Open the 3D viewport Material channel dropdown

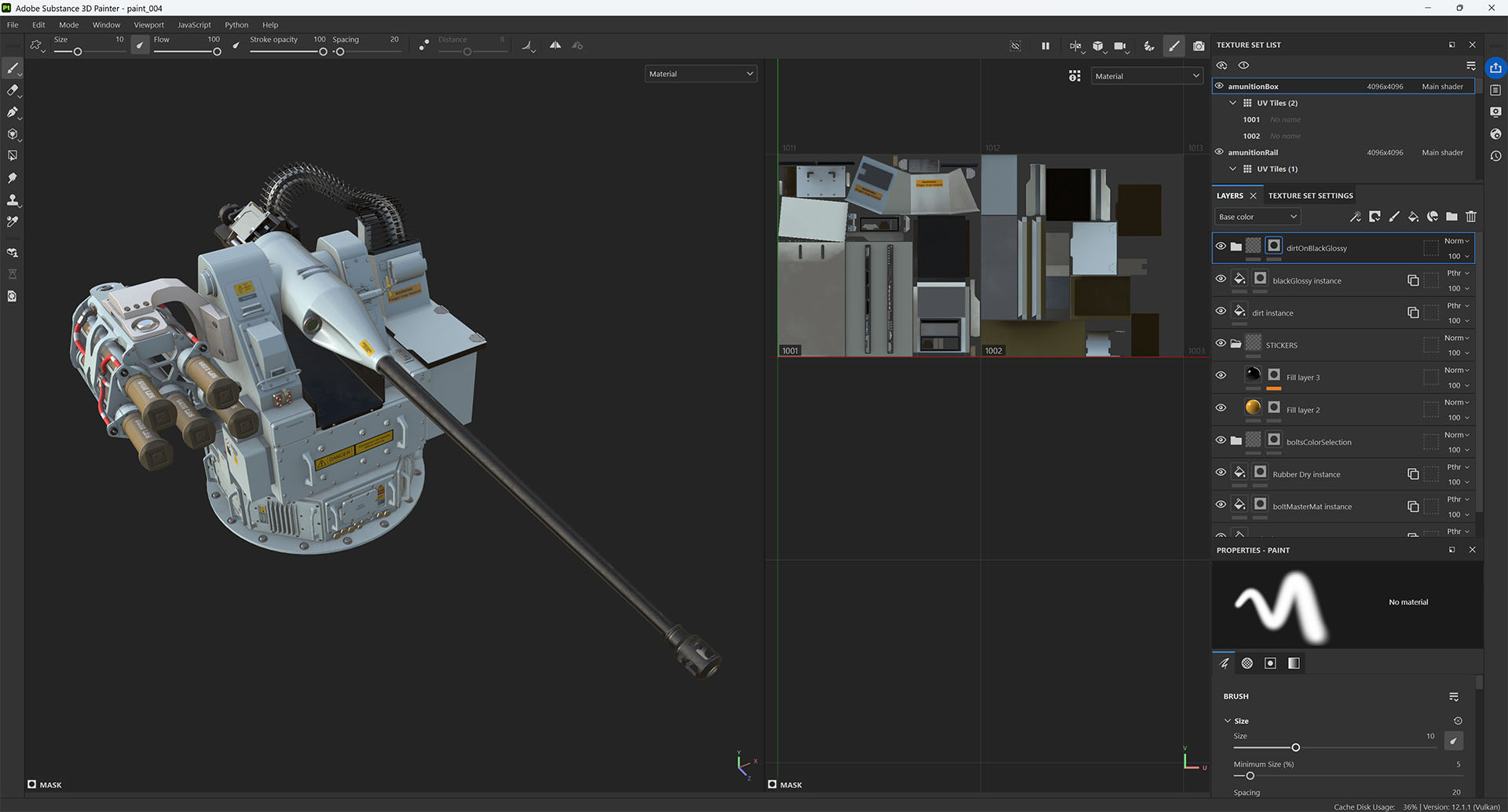pos(701,74)
